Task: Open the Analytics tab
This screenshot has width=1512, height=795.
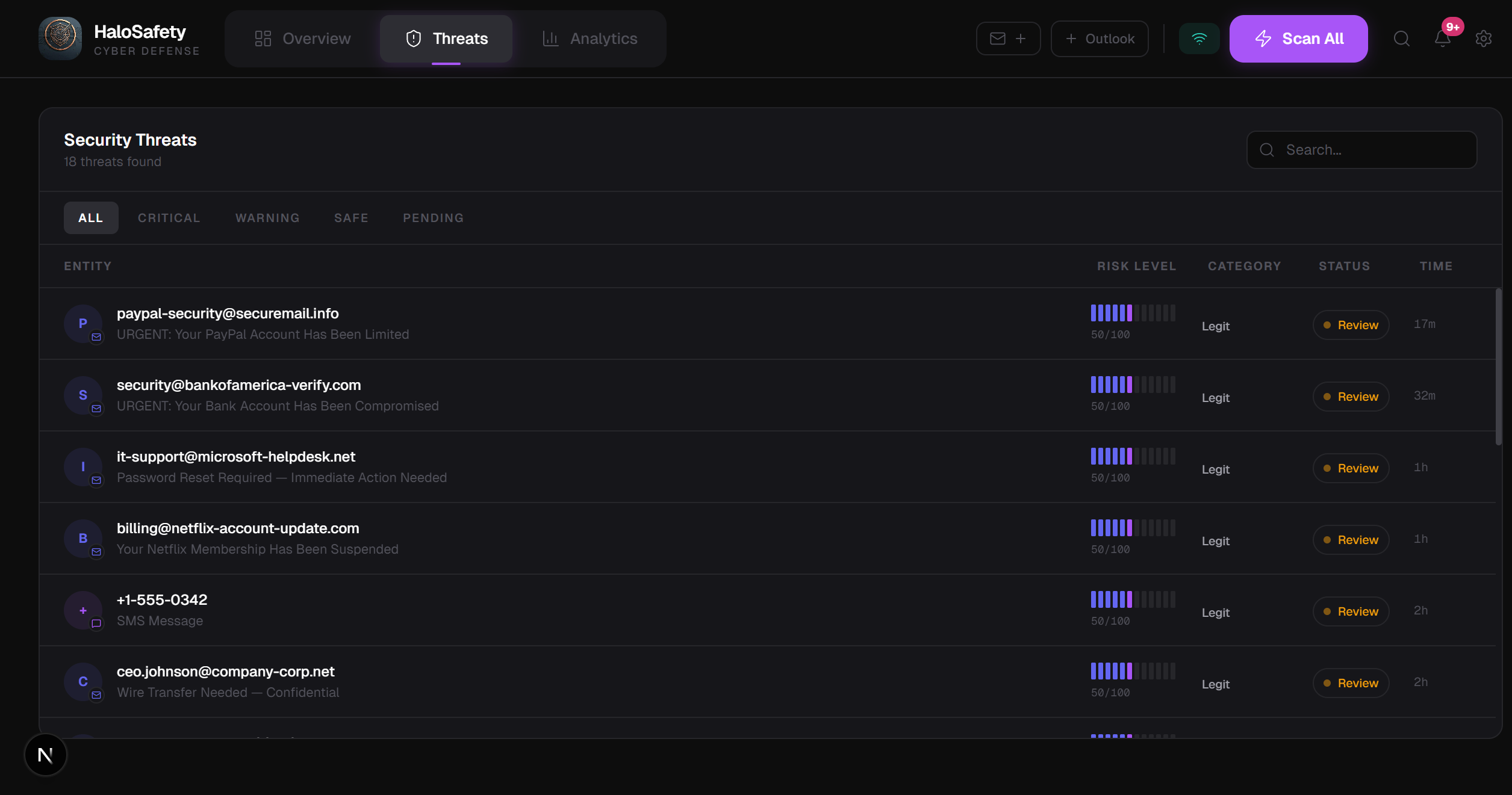Action: click(590, 39)
